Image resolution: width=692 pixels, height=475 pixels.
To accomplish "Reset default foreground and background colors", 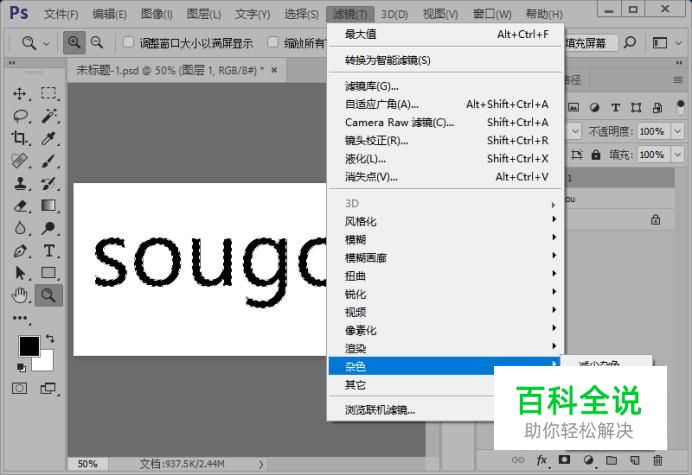I will pos(21,367).
